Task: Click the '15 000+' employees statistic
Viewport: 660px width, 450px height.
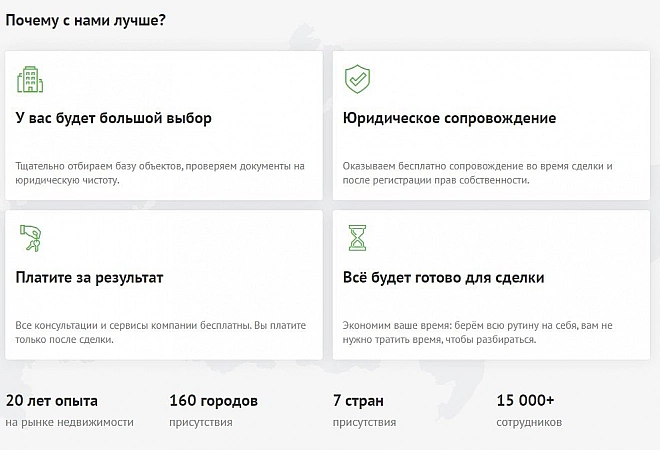Action: (x=525, y=401)
